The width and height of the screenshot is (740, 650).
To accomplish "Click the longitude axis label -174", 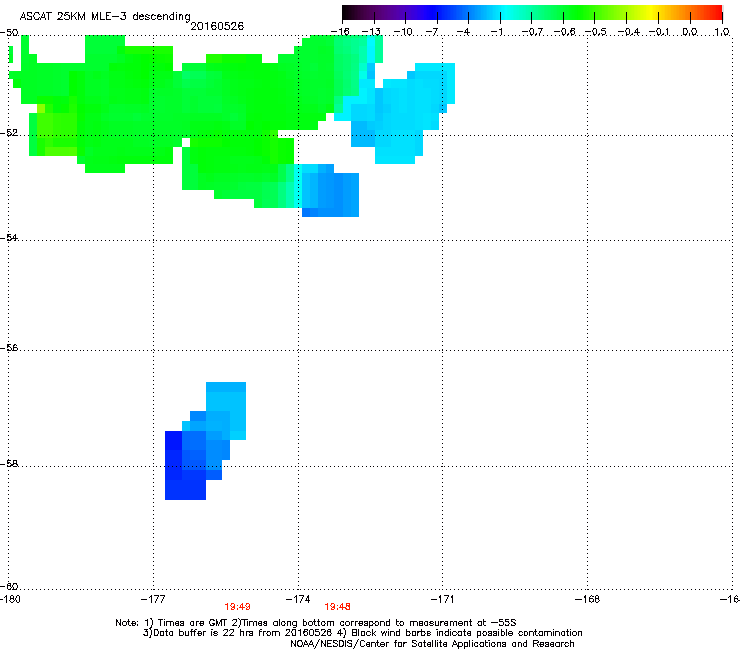I will (x=298, y=599).
